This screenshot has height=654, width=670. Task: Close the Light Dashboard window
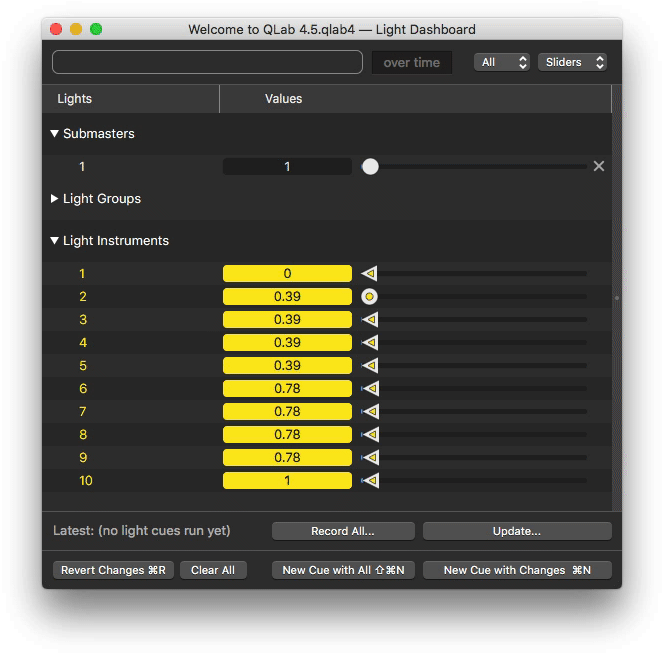[x=56, y=29]
